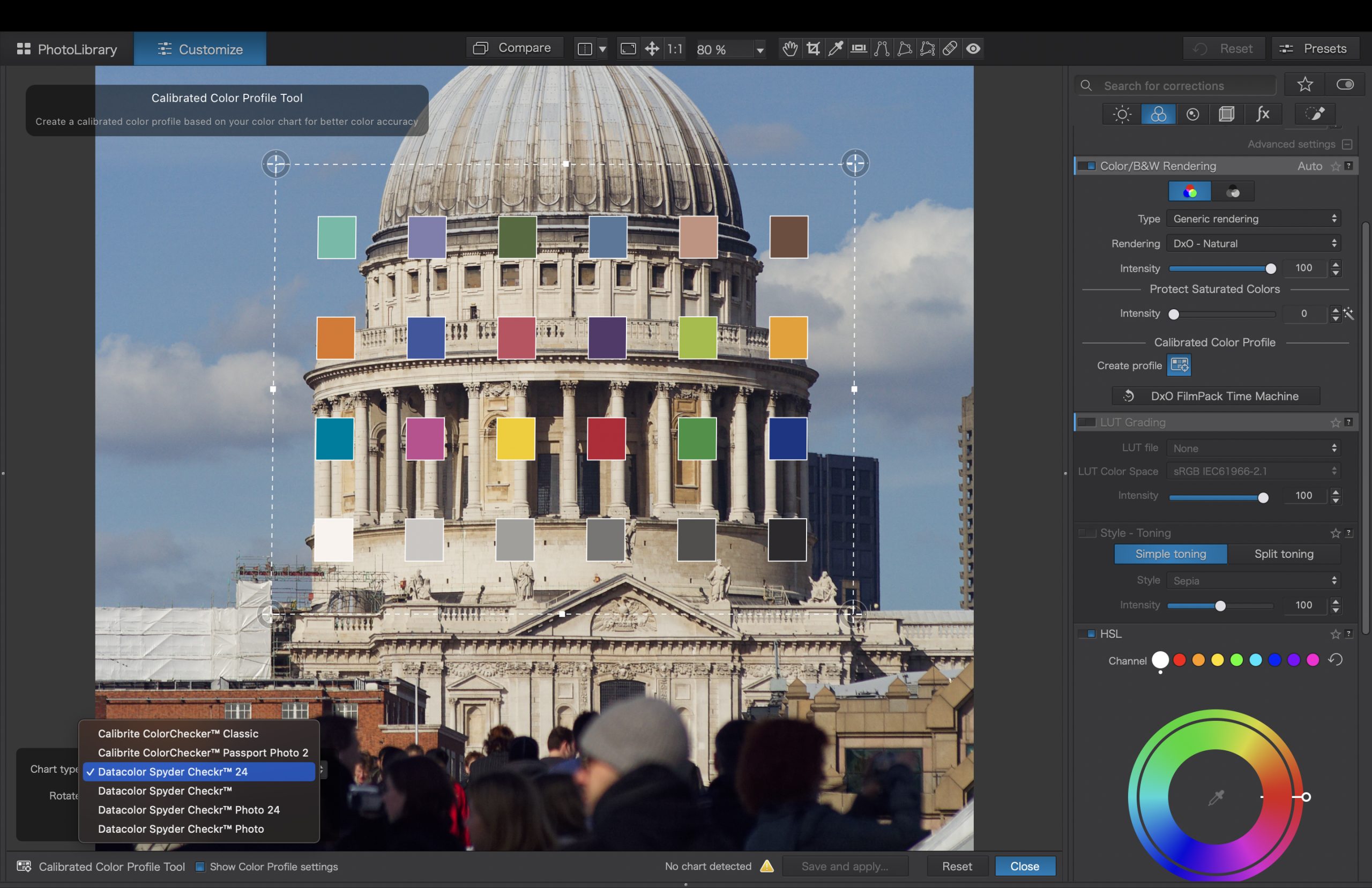The height and width of the screenshot is (888, 1372).
Task: Select the Color picker eyedropper icon
Action: [x=1216, y=797]
